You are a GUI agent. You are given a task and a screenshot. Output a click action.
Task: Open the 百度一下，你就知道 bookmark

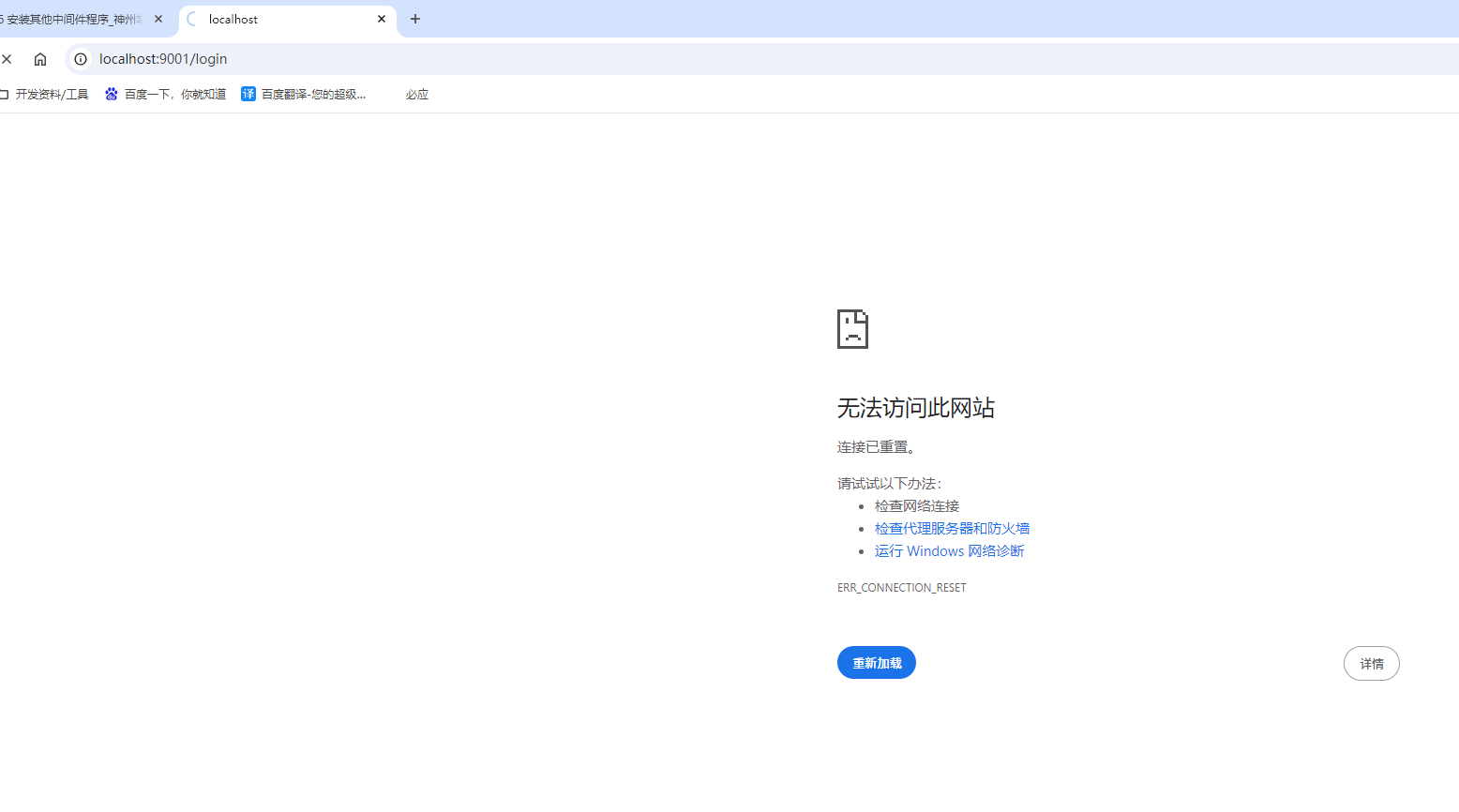pos(175,94)
